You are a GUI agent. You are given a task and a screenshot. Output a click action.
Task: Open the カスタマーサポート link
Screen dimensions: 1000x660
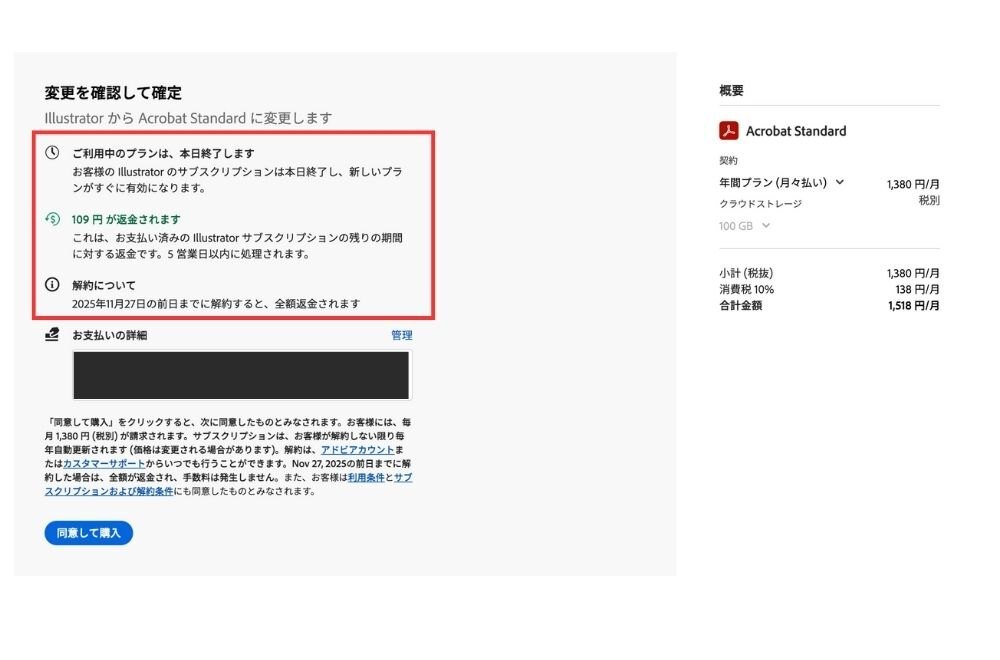tap(104, 464)
